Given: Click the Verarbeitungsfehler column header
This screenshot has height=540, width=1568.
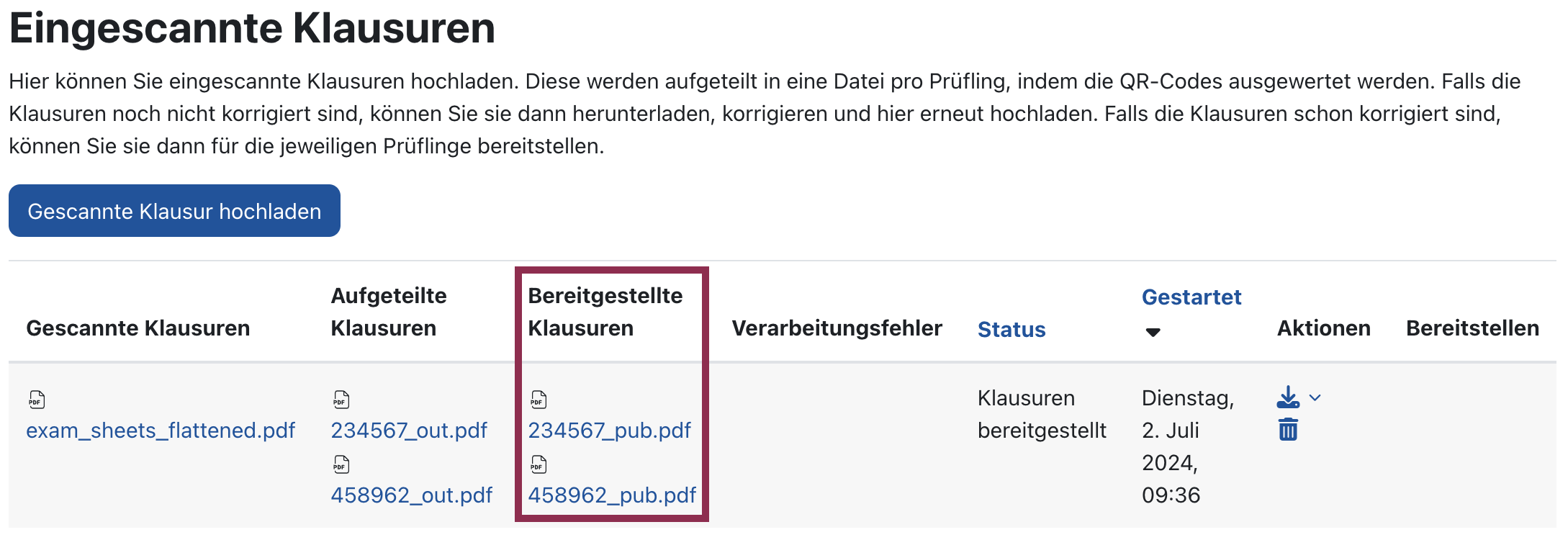Looking at the screenshot, I should pos(837,328).
